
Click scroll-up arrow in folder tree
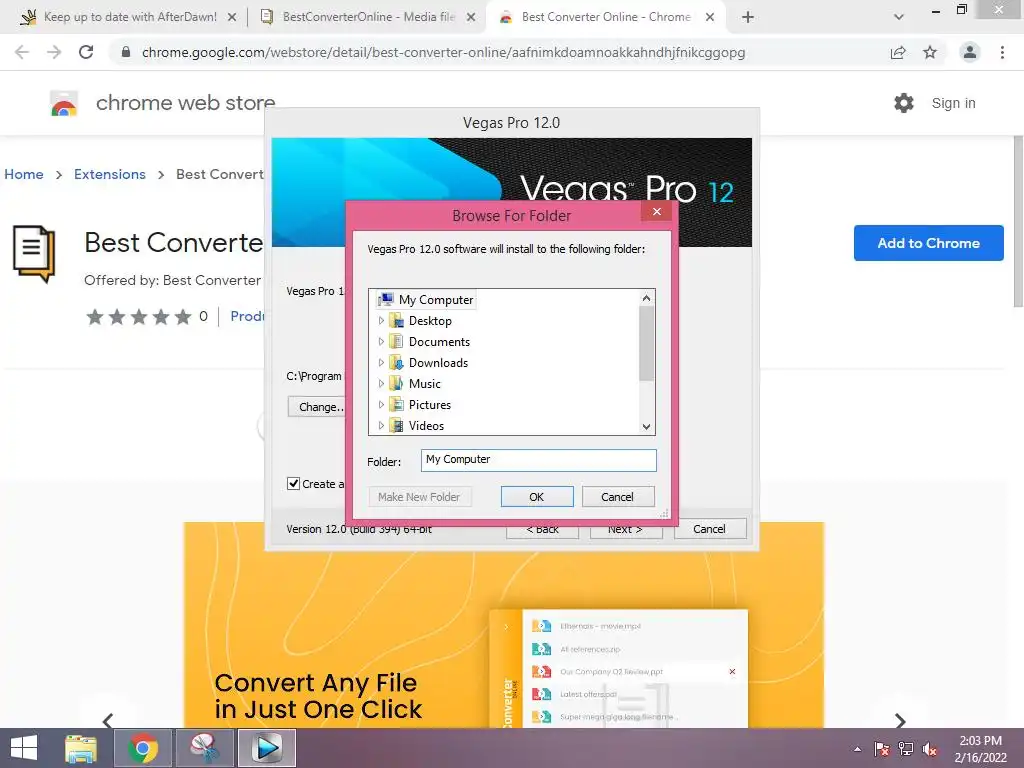(647, 298)
